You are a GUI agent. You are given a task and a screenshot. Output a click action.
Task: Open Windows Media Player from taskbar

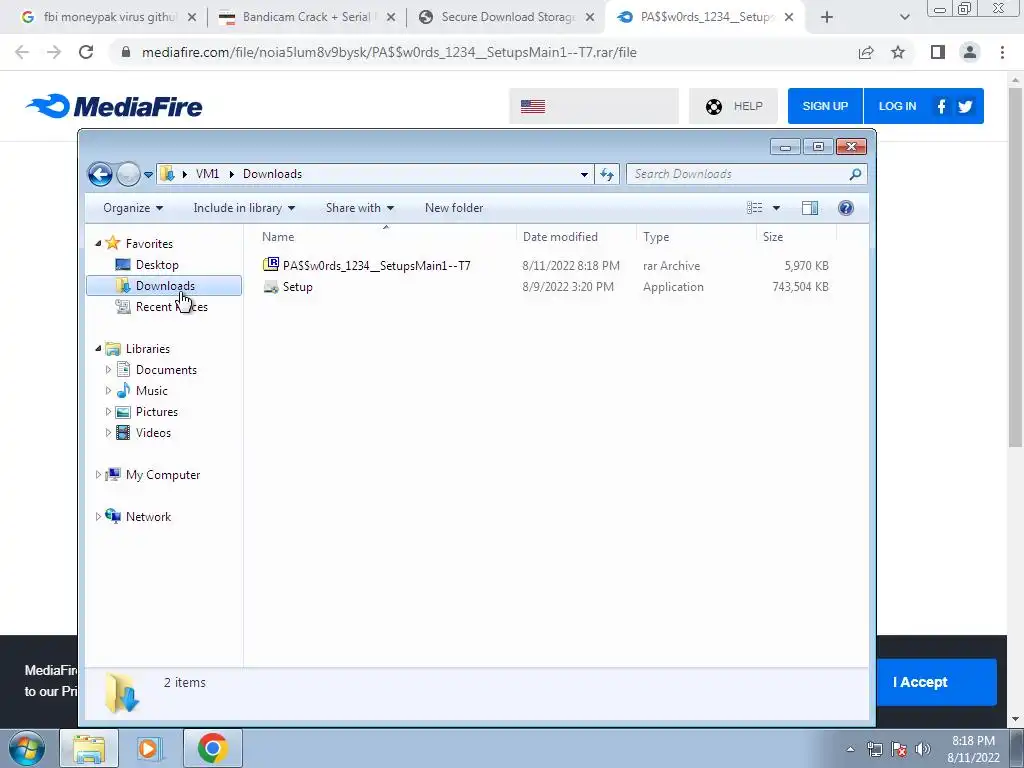pos(149,748)
